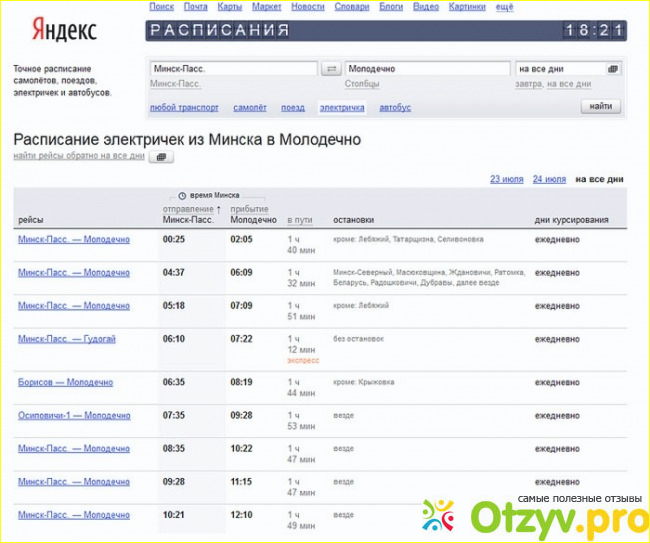The height and width of the screenshot is (543, 650).
Task: Swap departure and arrival stations icon
Action: [331, 69]
